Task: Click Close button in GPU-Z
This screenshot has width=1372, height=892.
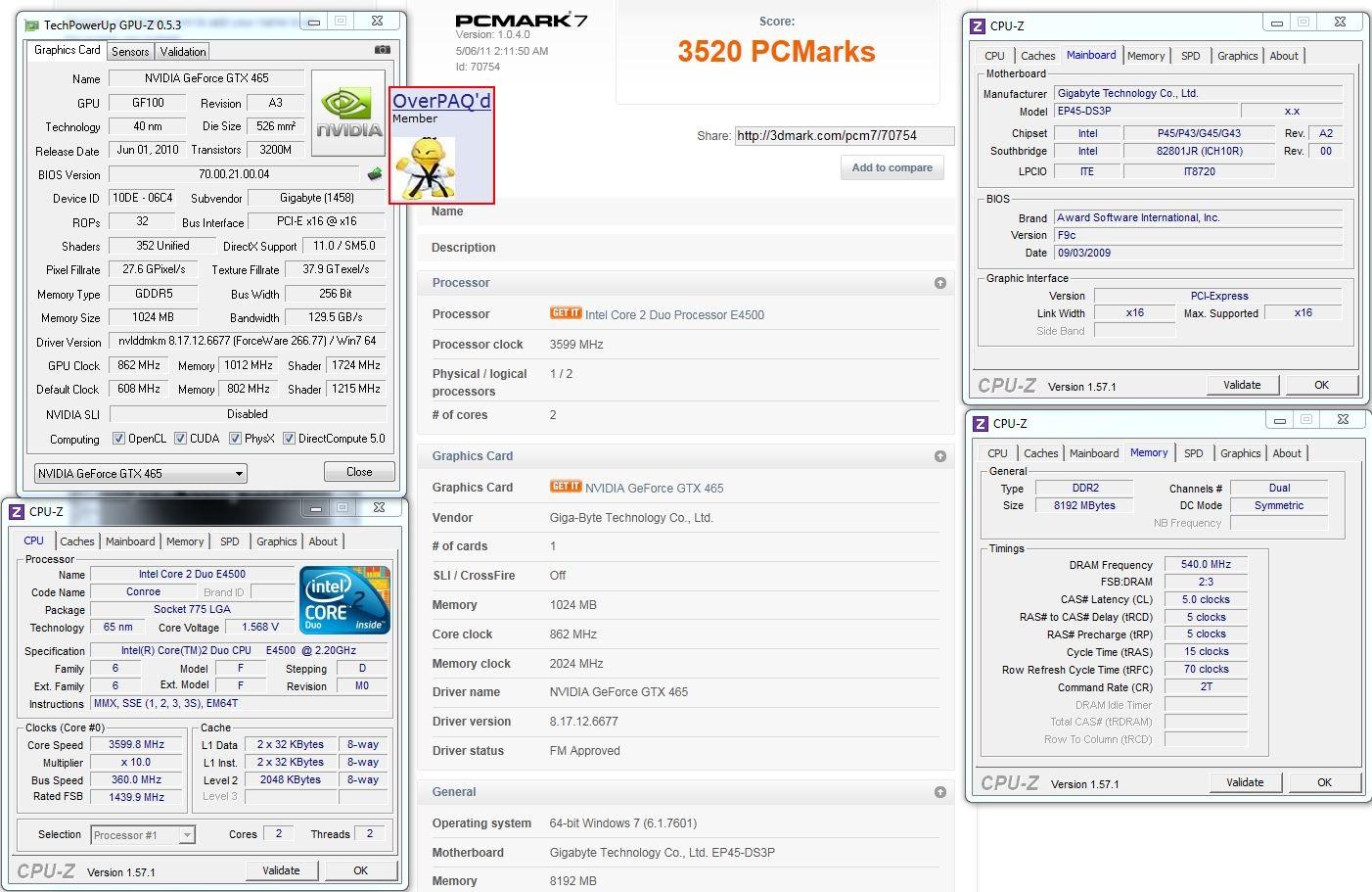Action: 359,472
